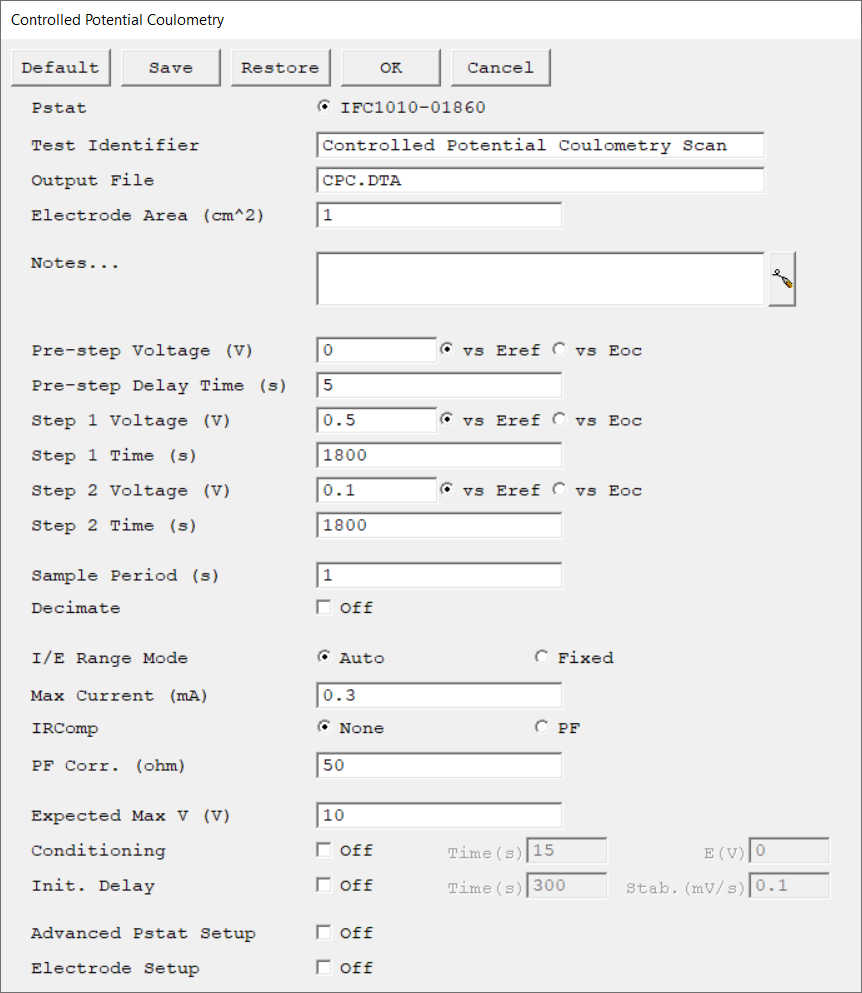Viewport: 862px width, 993px height.
Task: Select PF for IRComp
Action: click(x=541, y=727)
